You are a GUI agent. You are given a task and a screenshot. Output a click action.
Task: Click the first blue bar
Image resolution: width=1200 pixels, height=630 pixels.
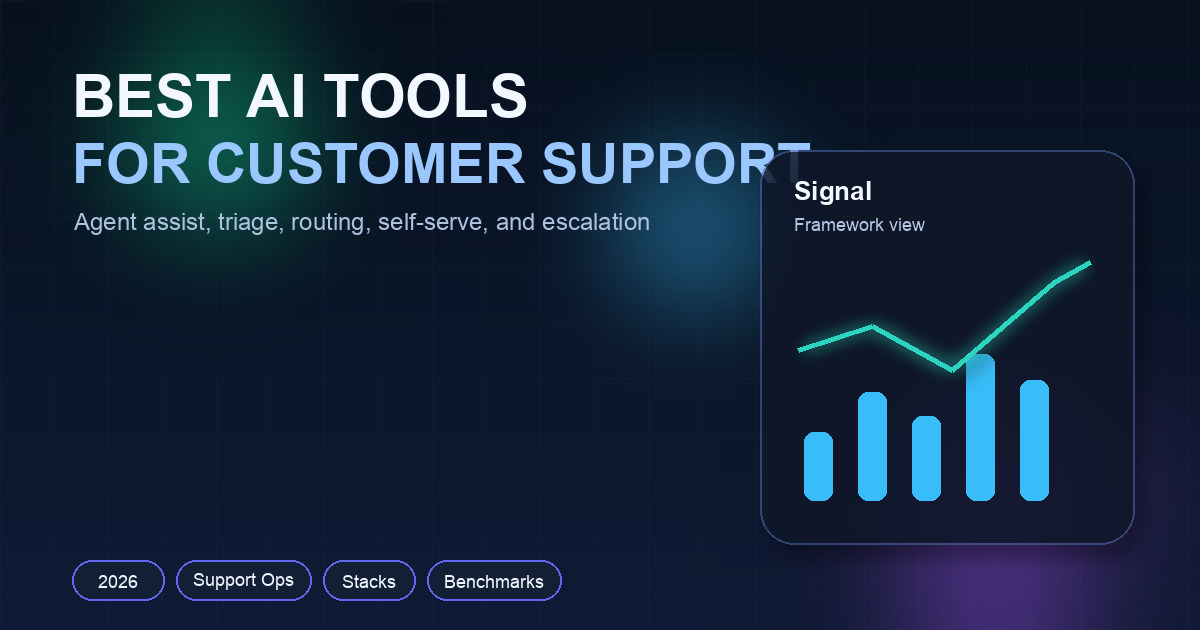pos(818,465)
